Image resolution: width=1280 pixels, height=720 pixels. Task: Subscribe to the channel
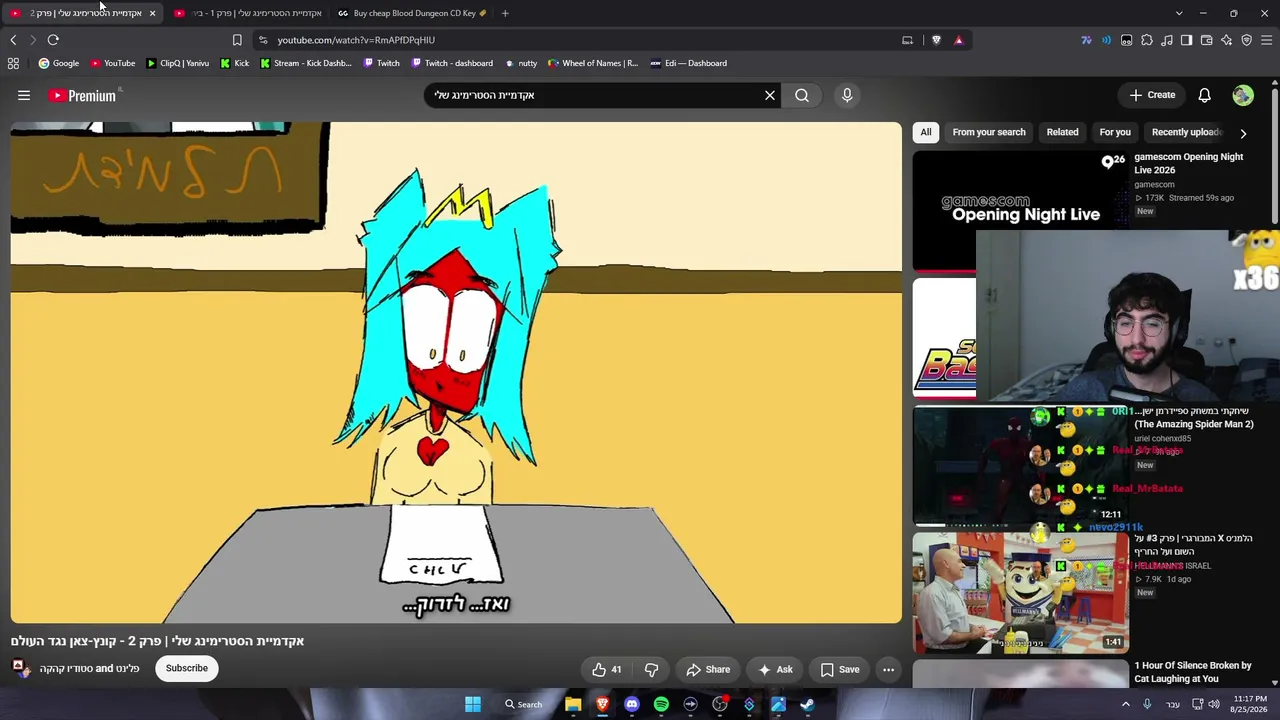click(187, 668)
